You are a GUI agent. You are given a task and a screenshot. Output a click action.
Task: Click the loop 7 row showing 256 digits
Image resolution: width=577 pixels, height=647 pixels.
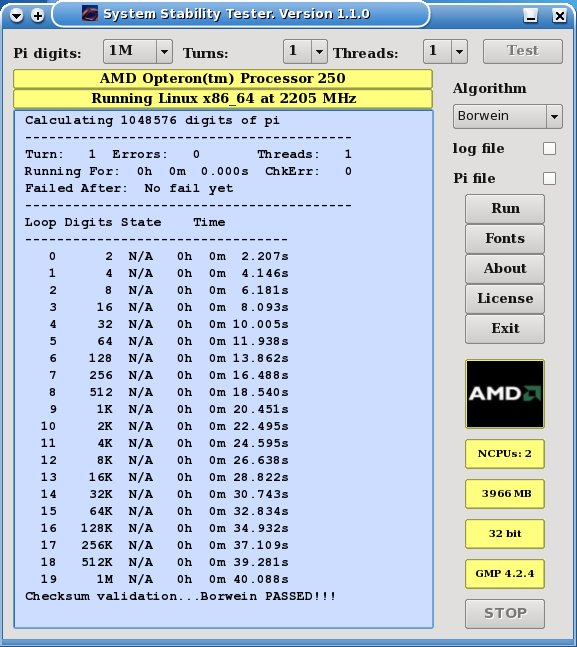tap(168, 375)
